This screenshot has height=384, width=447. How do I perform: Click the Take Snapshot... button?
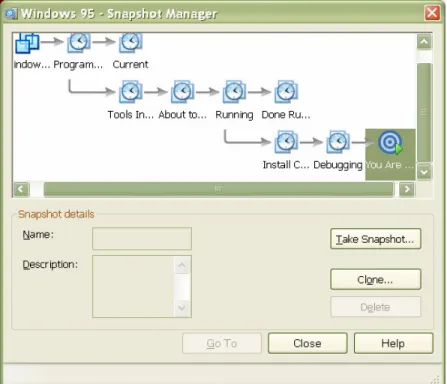pyautogui.click(x=376, y=239)
